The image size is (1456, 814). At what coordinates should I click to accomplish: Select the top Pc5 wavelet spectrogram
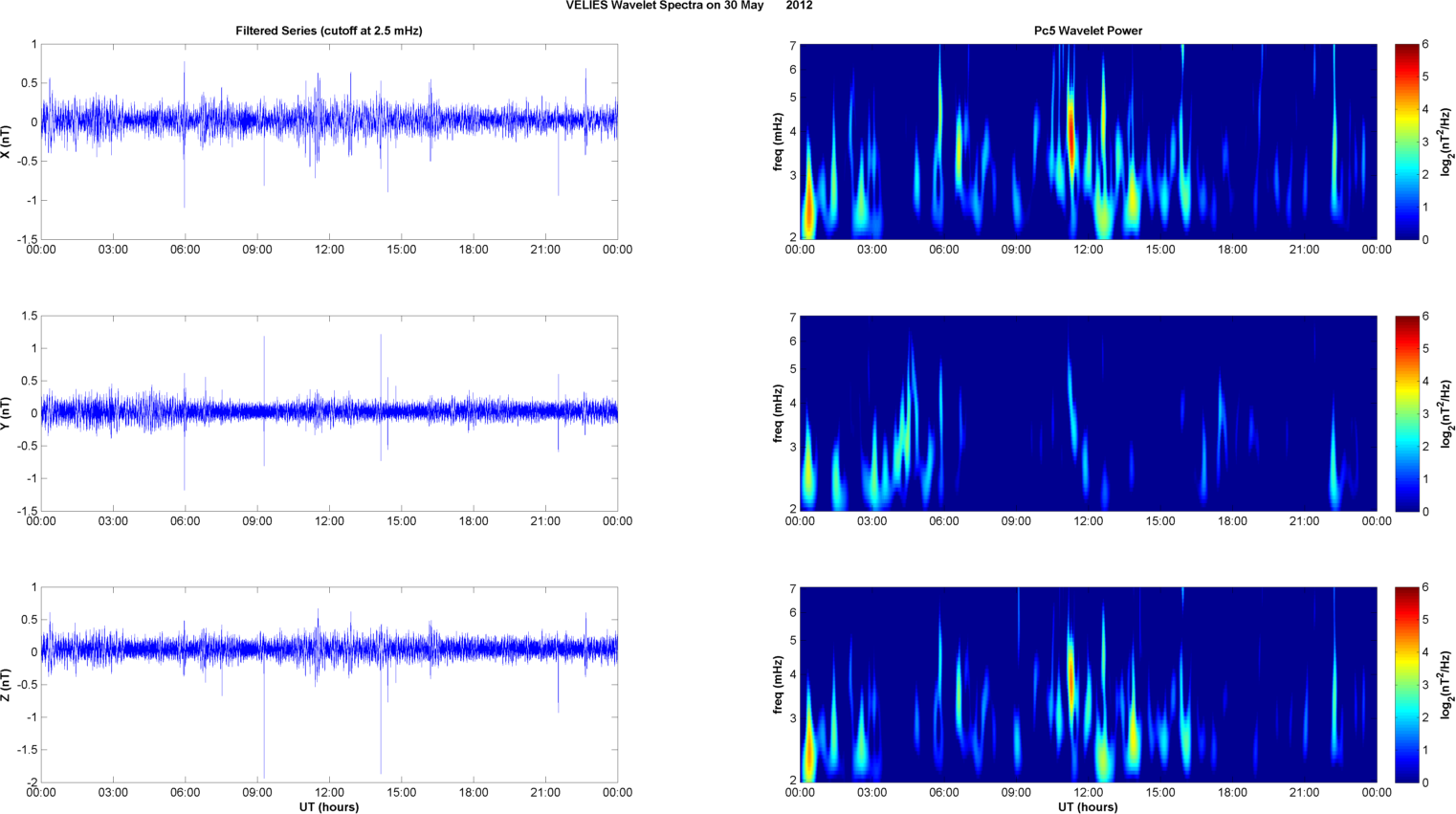[x=1088, y=142]
